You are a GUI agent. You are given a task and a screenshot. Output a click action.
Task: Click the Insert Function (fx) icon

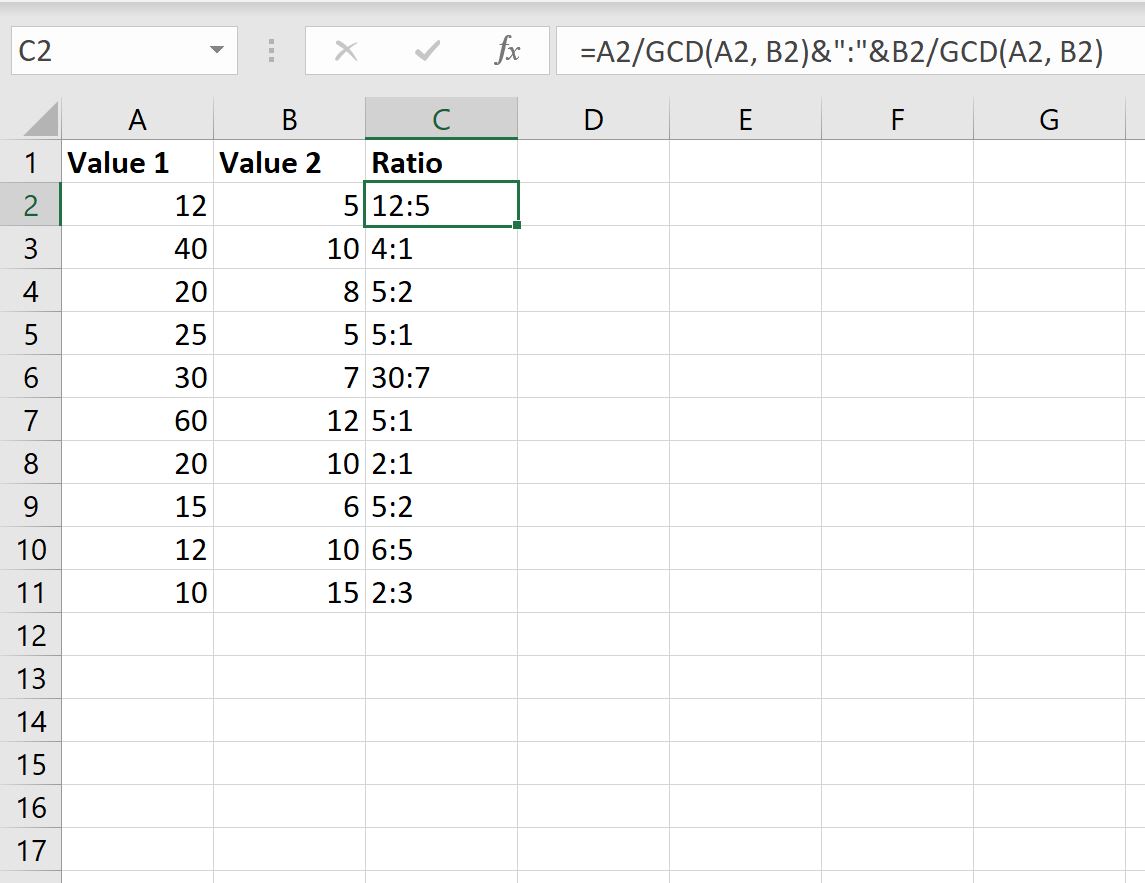click(x=510, y=52)
